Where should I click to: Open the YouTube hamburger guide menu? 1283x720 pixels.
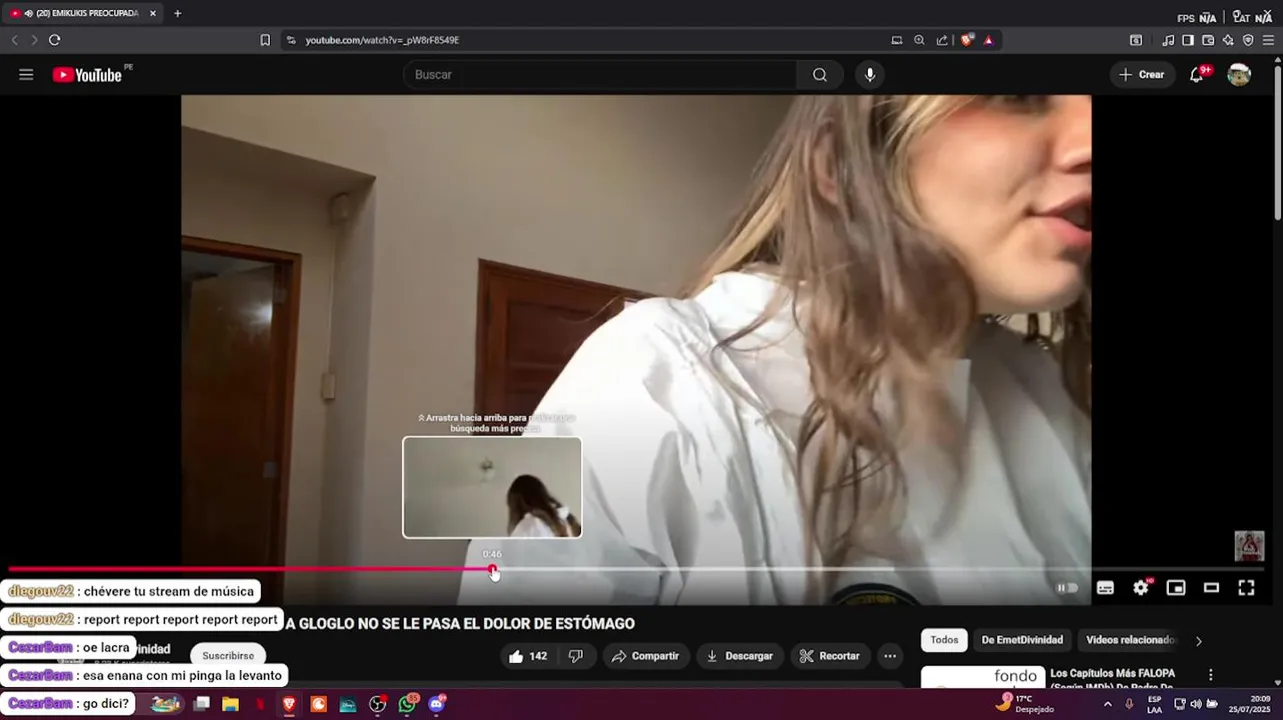pos(26,75)
